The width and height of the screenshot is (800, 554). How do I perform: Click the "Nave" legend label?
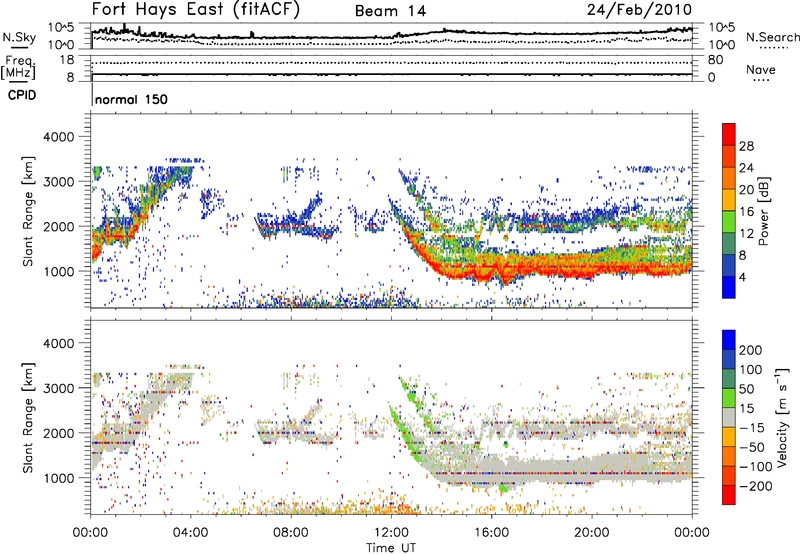coord(761,70)
